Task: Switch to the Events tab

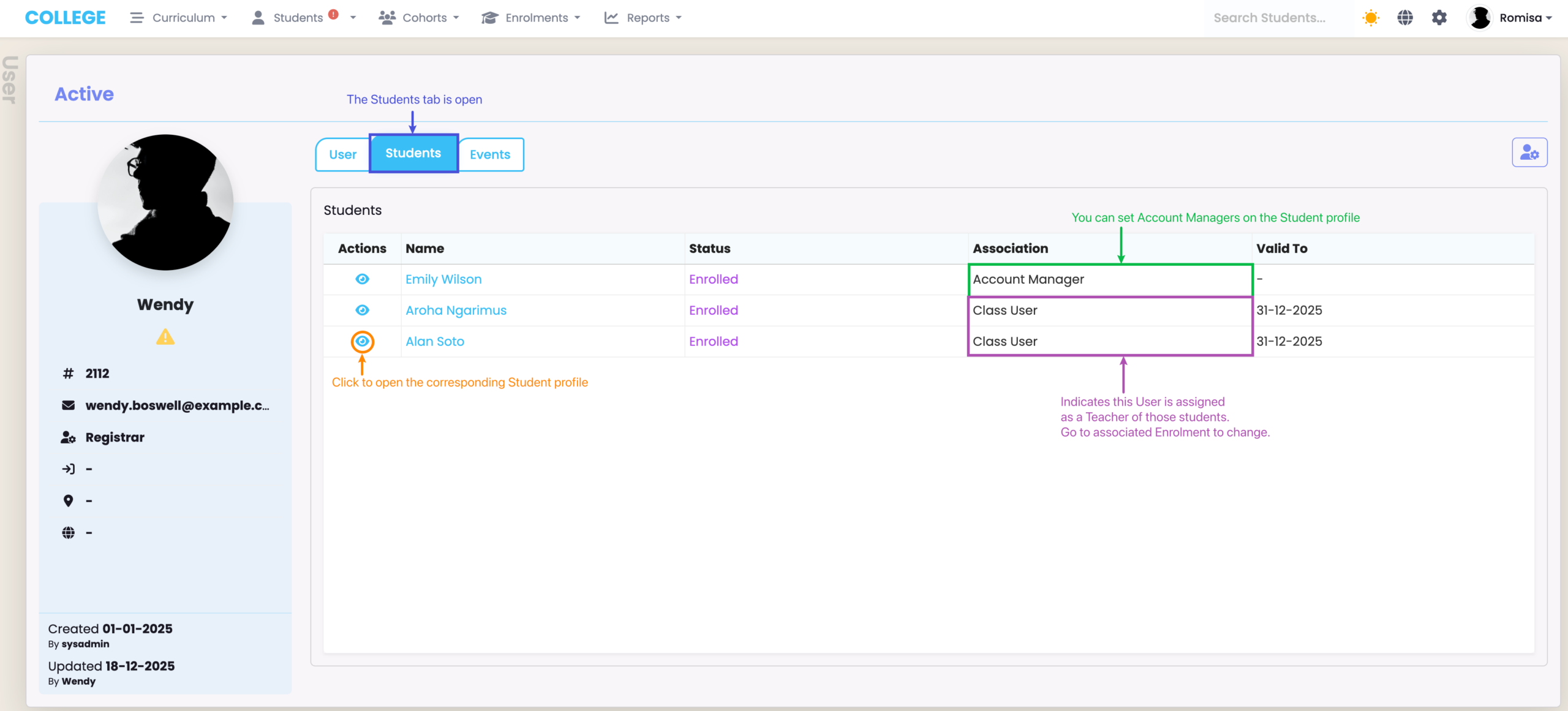Action: pos(490,154)
